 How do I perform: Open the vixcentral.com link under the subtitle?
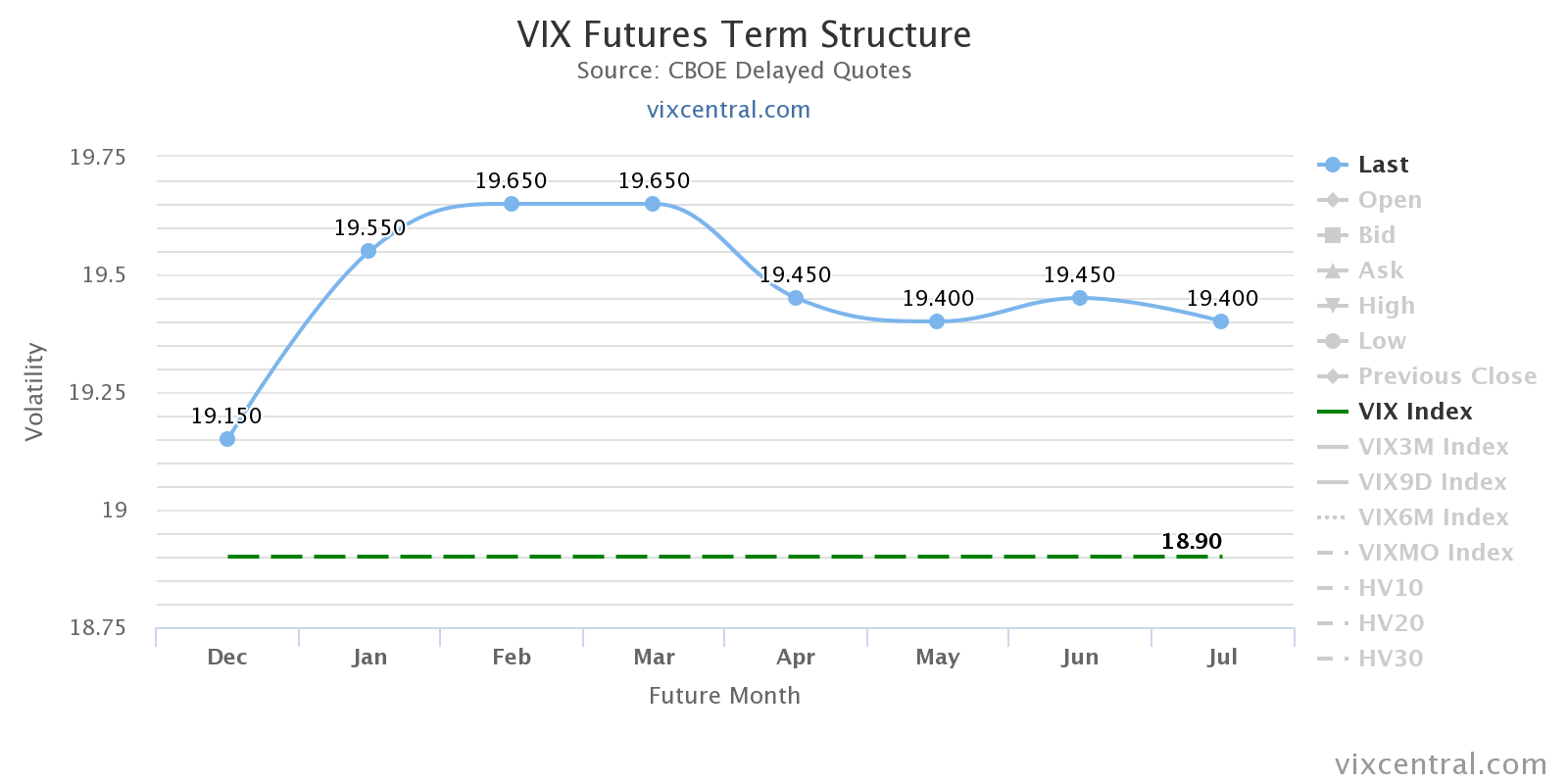pos(728,110)
